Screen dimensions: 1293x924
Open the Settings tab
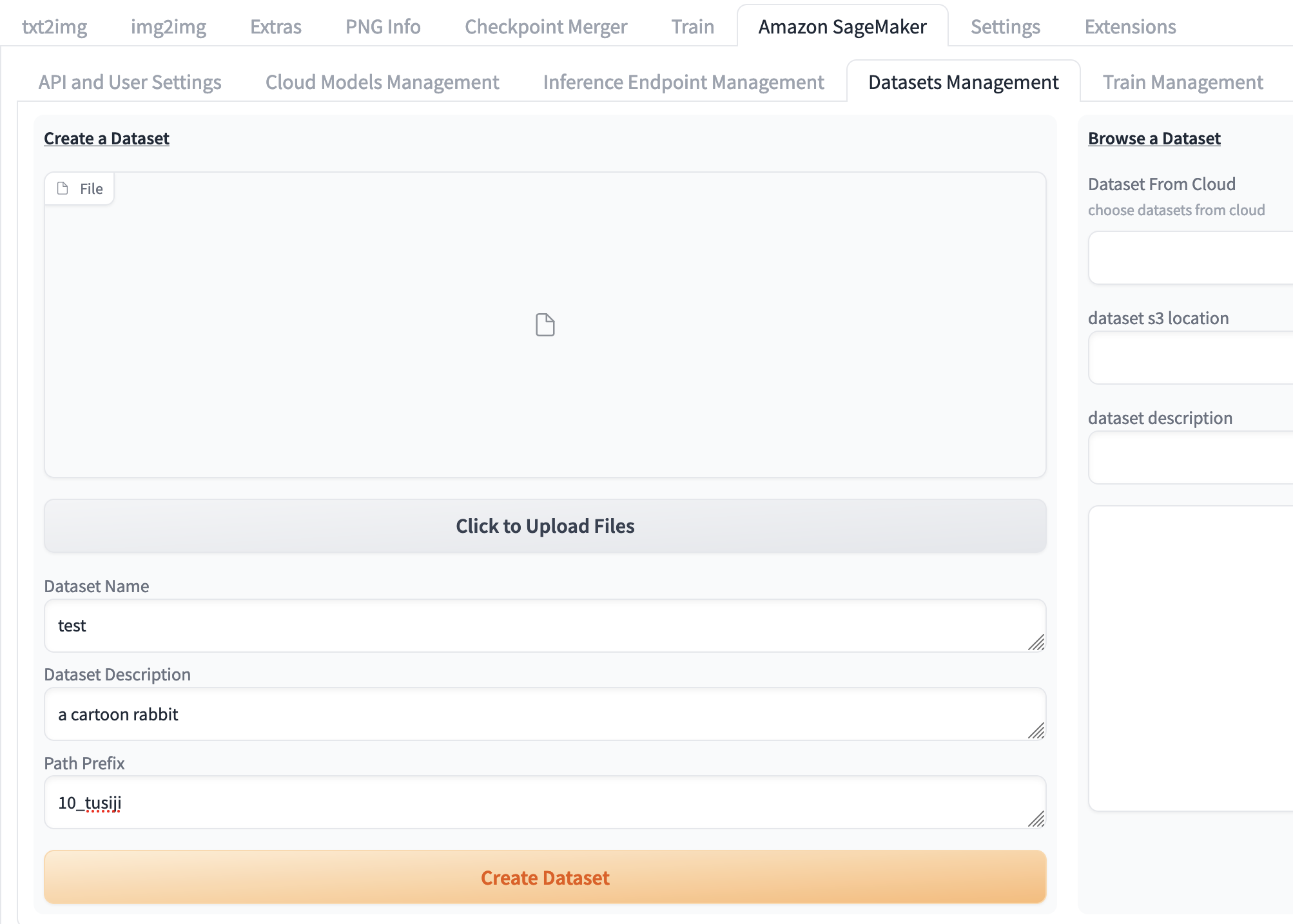point(1005,26)
